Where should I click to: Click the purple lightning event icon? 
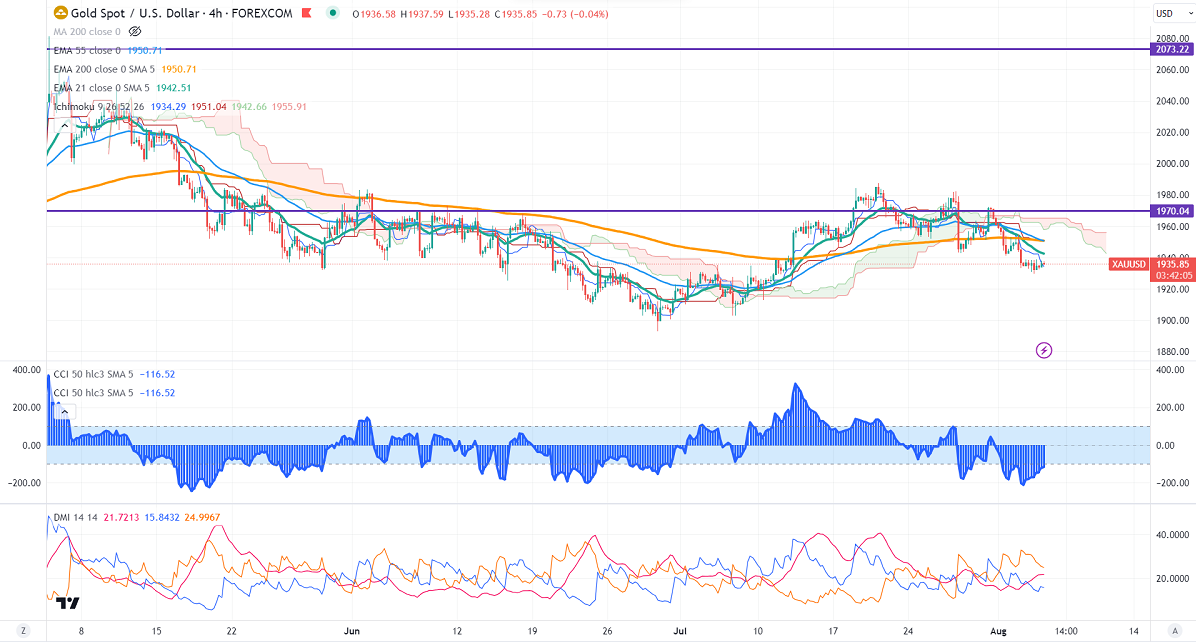pyautogui.click(x=1044, y=350)
